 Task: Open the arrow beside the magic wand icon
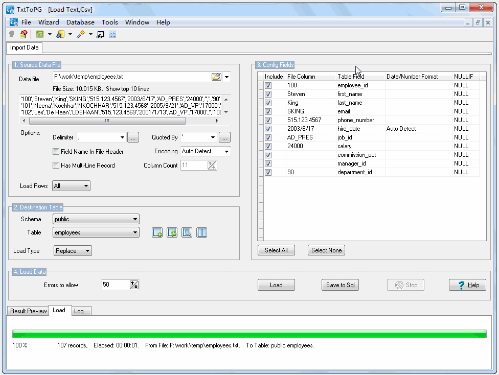(x=90, y=34)
